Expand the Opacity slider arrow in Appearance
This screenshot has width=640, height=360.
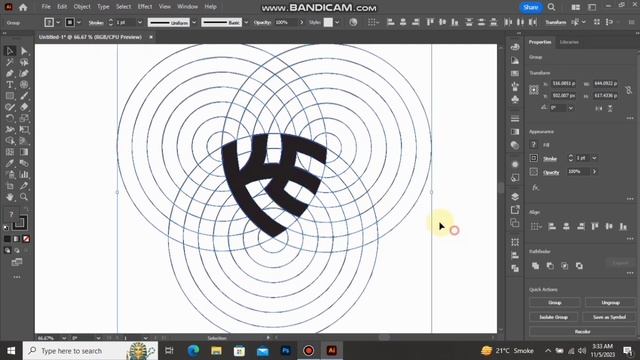(594, 172)
